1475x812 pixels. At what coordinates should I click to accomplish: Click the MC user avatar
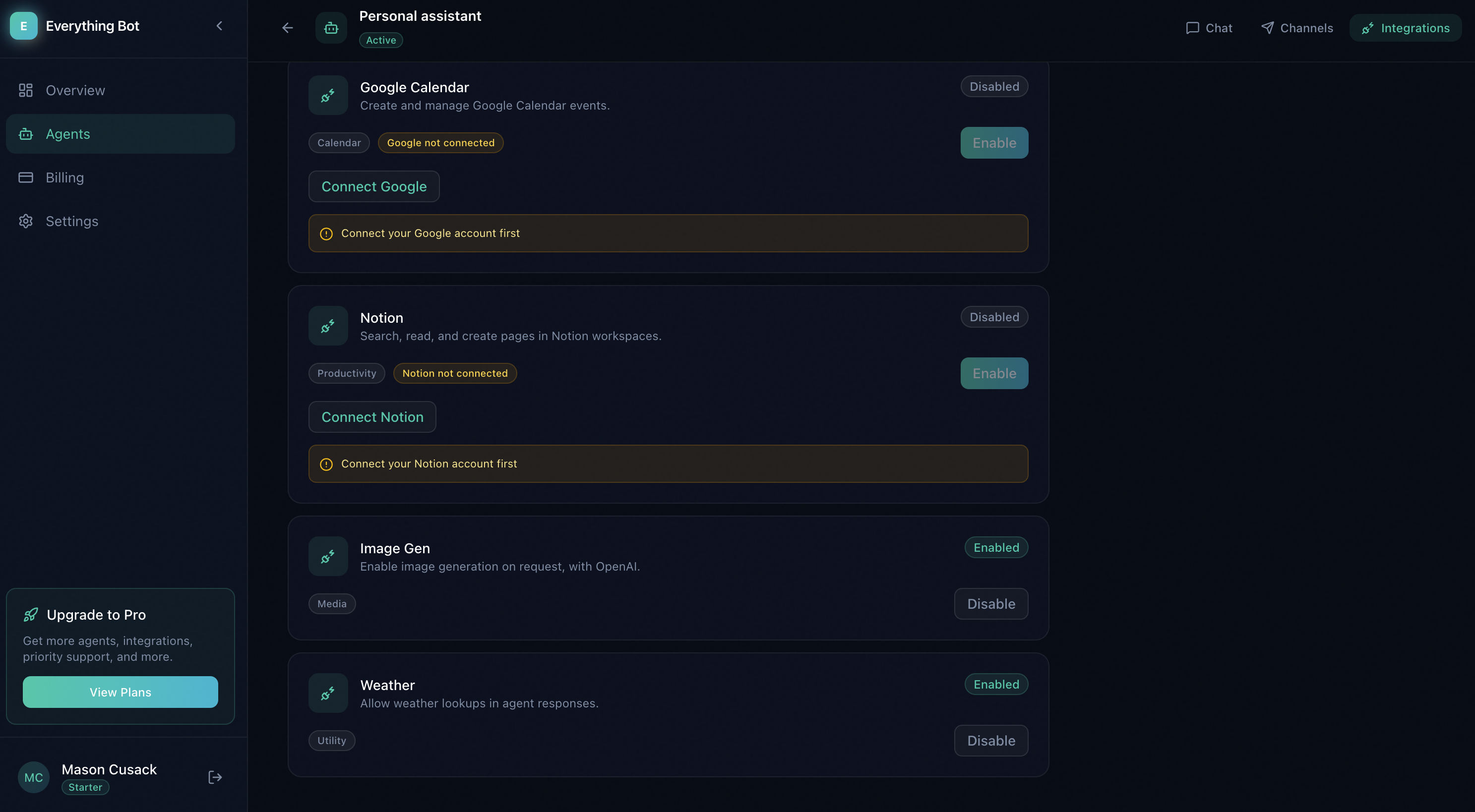34,777
